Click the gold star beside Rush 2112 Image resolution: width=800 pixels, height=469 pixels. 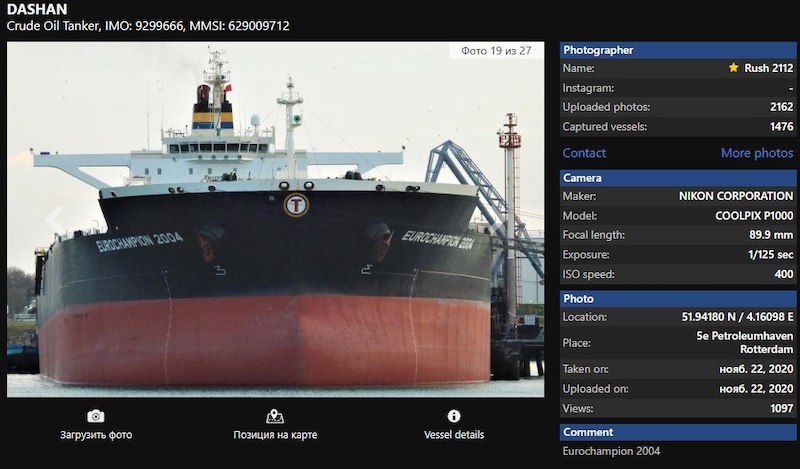point(733,67)
